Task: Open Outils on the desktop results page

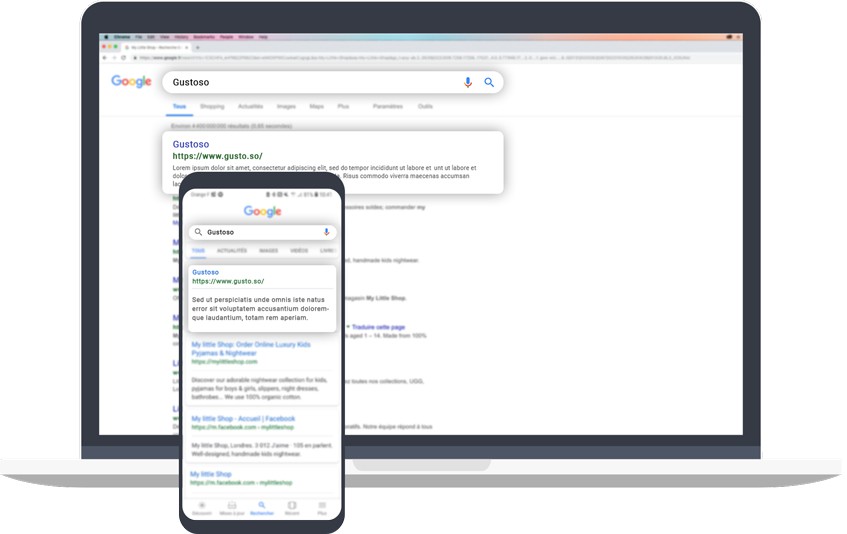Action: (x=425, y=106)
